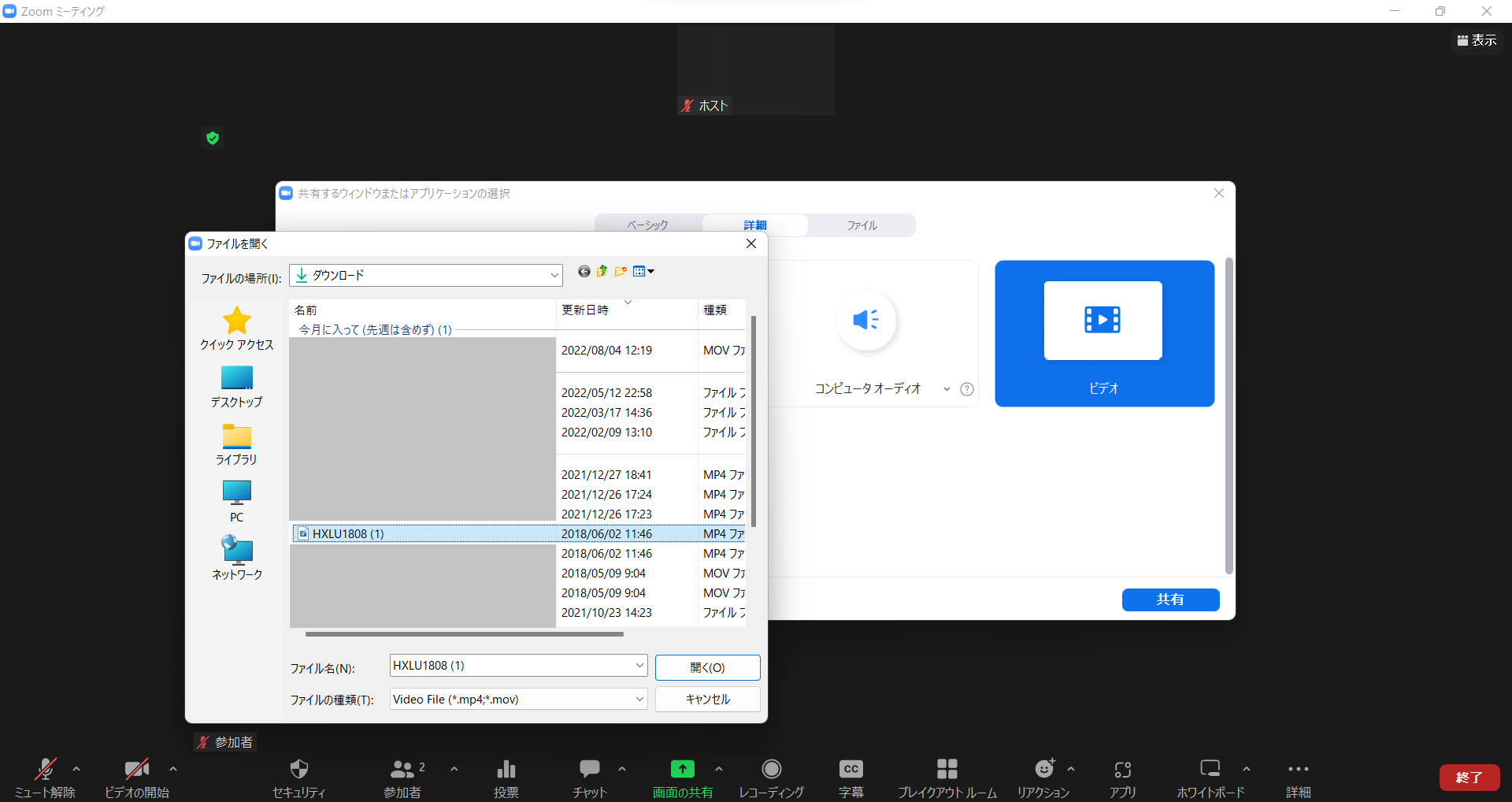The height and width of the screenshot is (802, 1512).
Task: Start Recording from the toolbar
Action: 771,769
